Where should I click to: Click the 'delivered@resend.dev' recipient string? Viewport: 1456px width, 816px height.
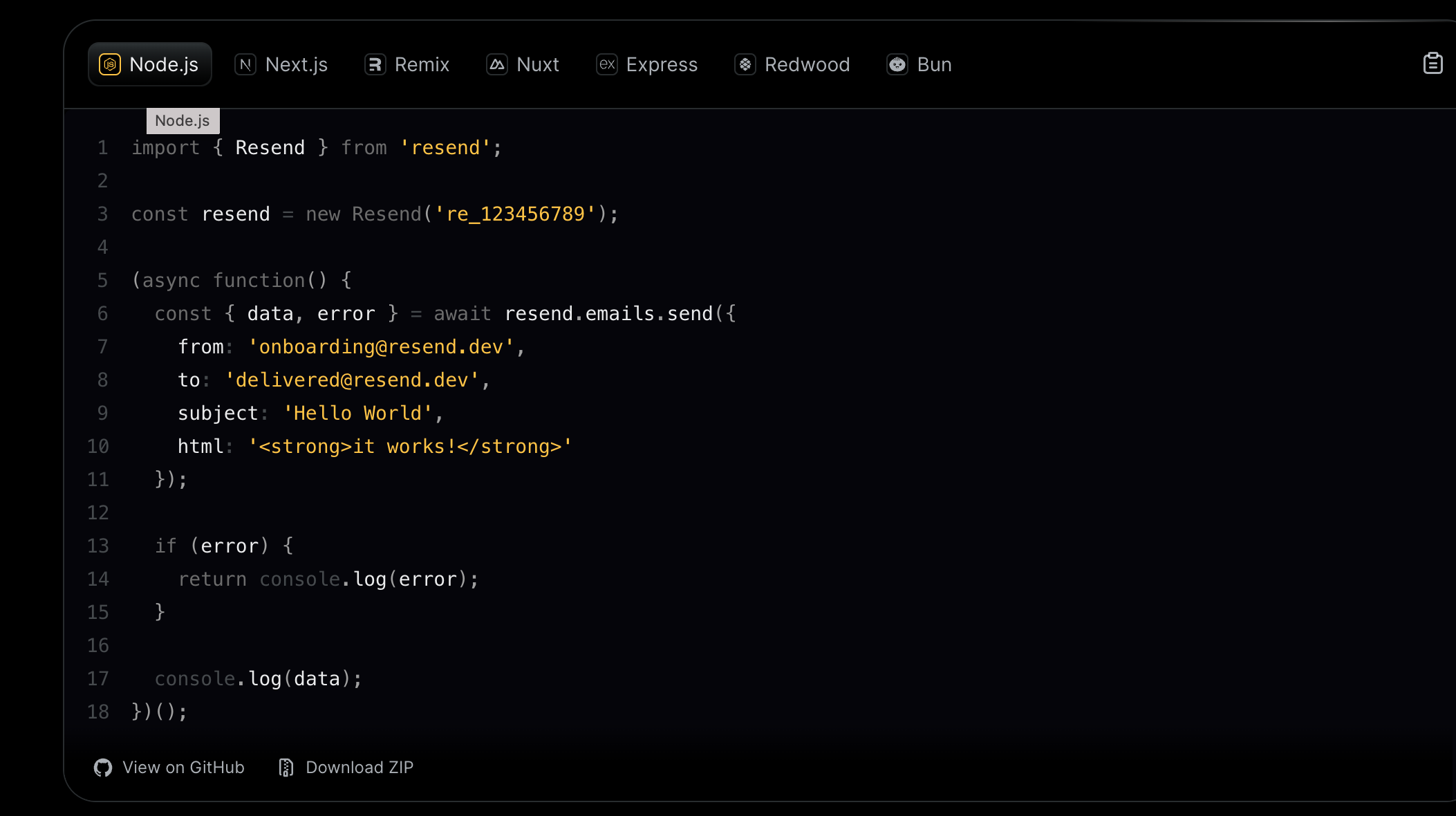(x=352, y=380)
